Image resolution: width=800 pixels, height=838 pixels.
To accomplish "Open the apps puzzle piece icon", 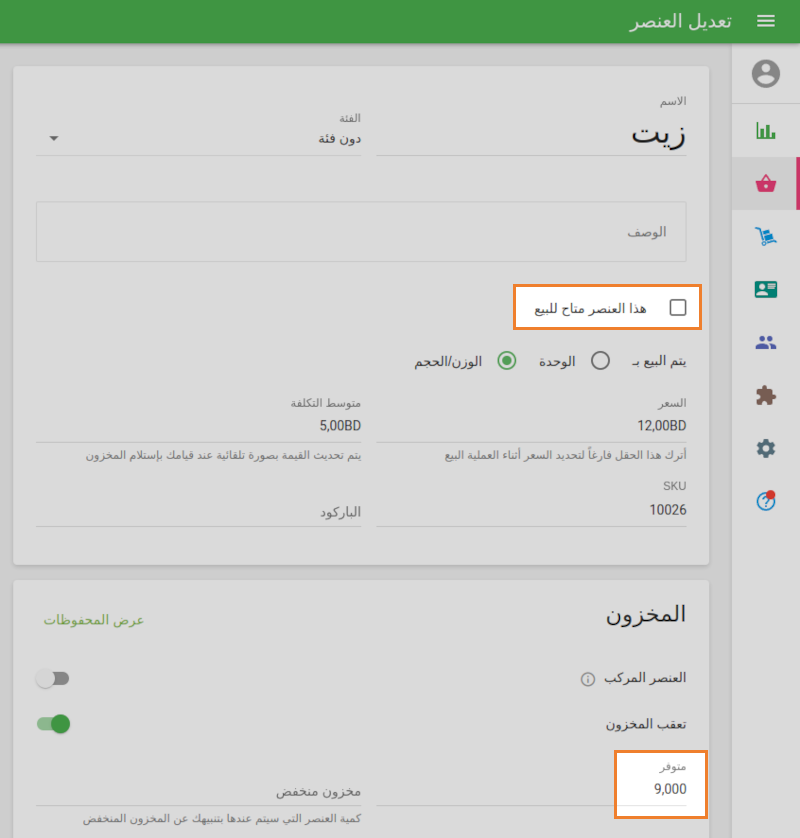I will [765, 395].
